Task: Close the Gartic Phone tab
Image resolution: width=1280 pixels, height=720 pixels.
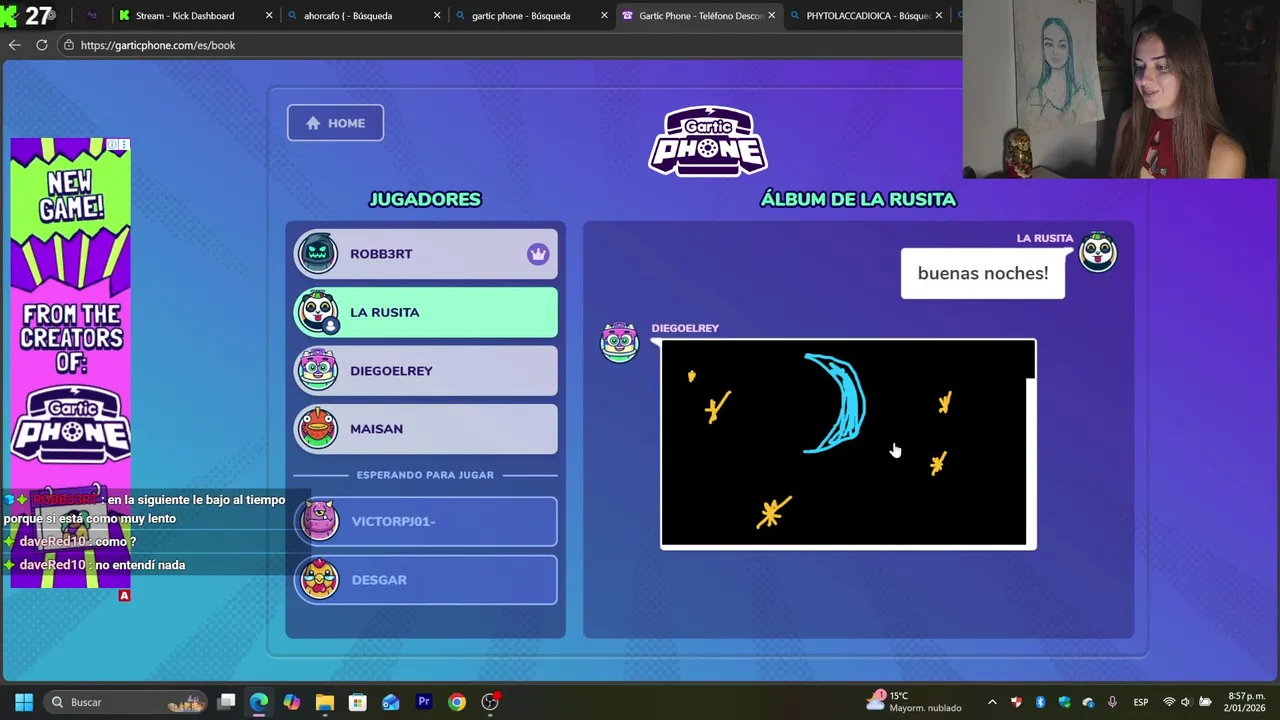Action: click(x=772, y=15)
